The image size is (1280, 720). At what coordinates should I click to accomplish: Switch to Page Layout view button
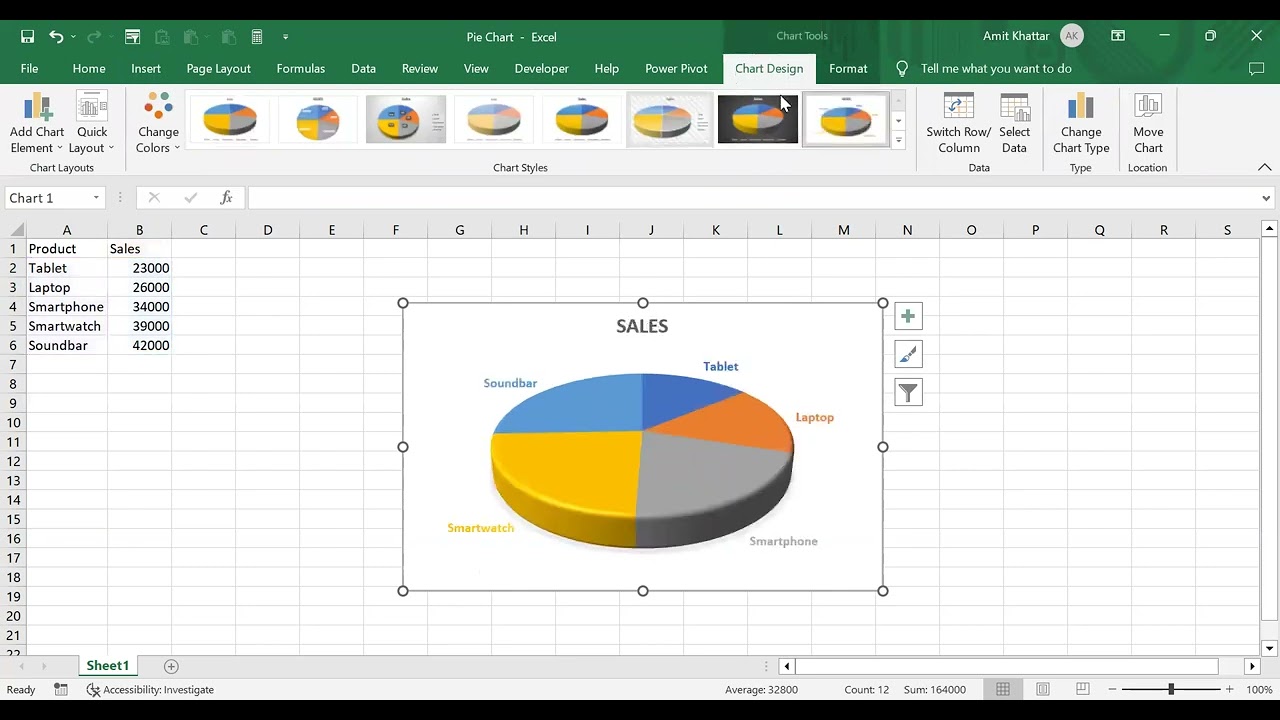point(1043,689)
